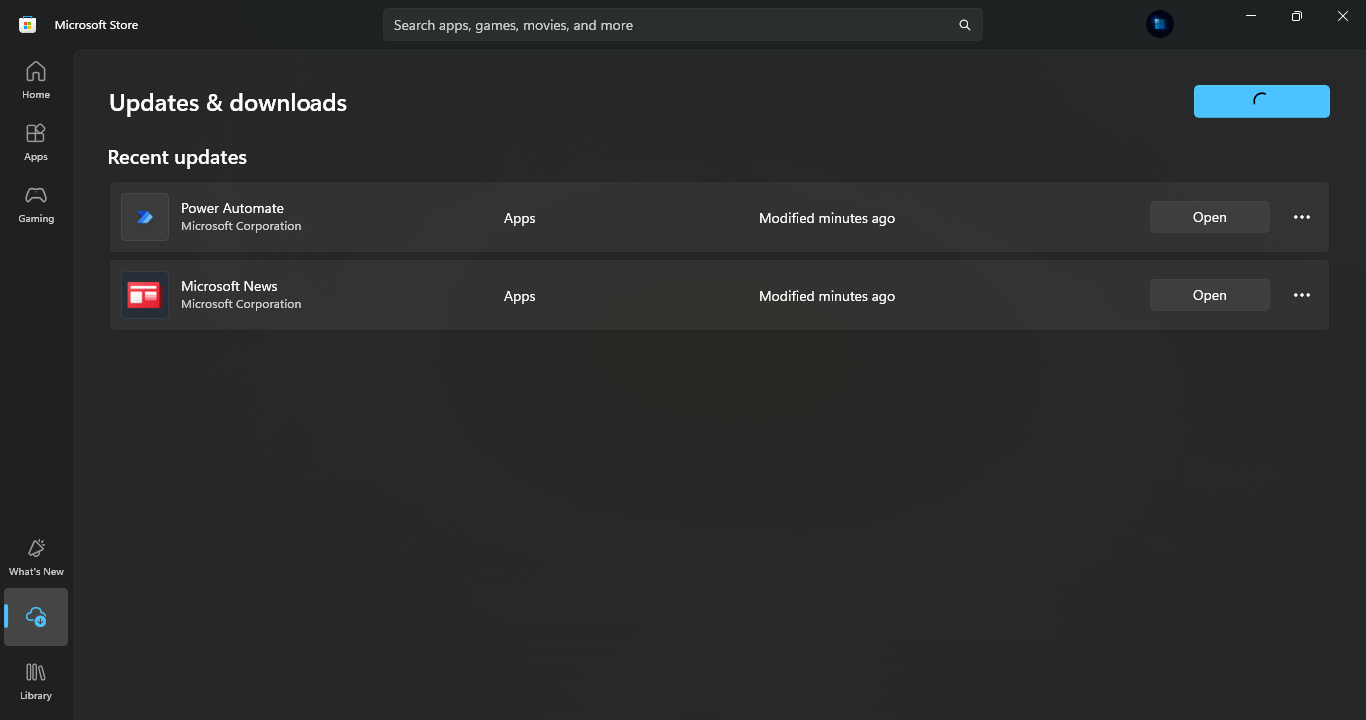Screen dimensions: 1366x720
Task: Select the Apps section icon
Action: [35, 141]
